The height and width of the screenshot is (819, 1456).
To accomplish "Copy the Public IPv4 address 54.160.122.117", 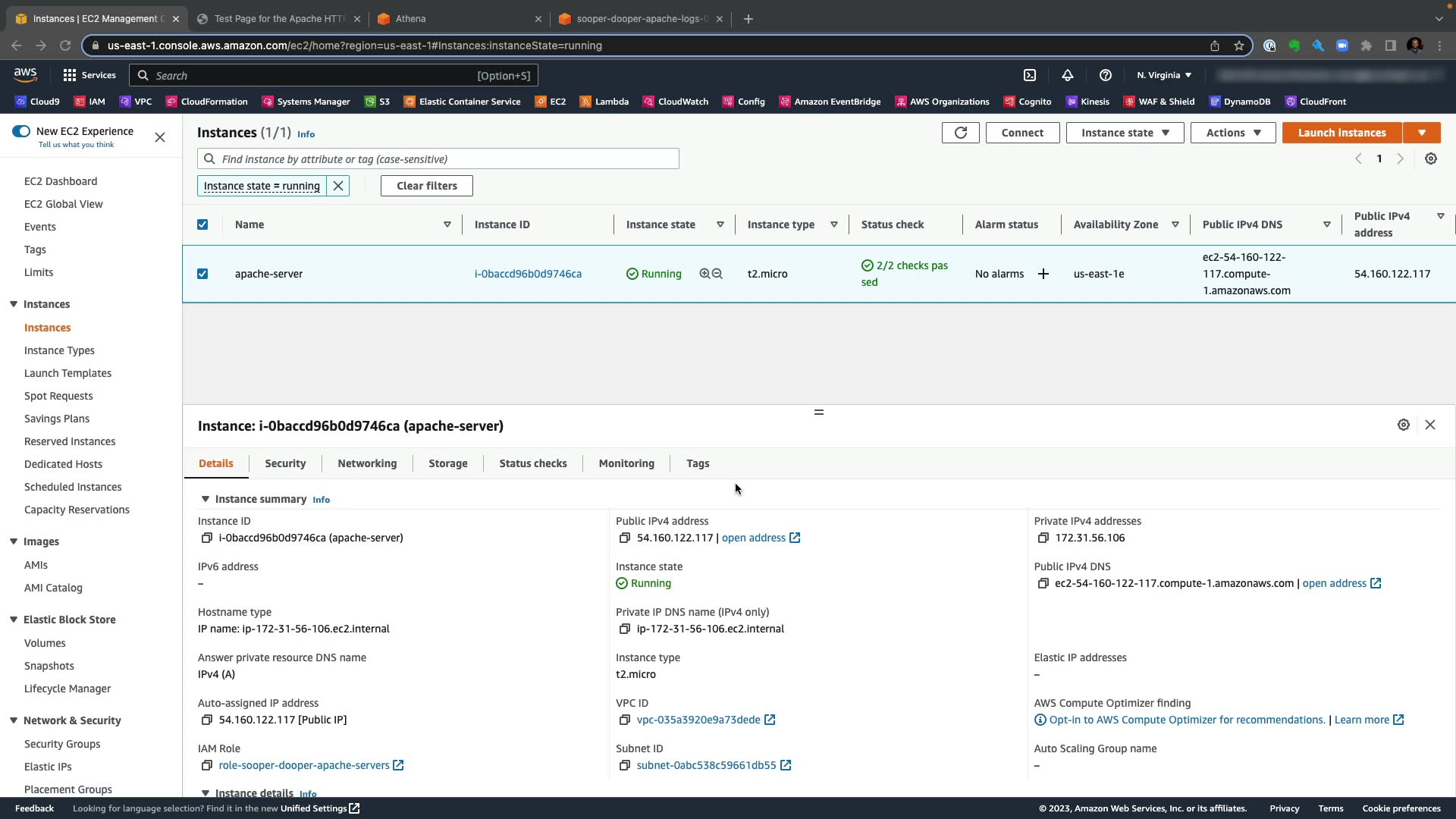I will coord(624,538).
